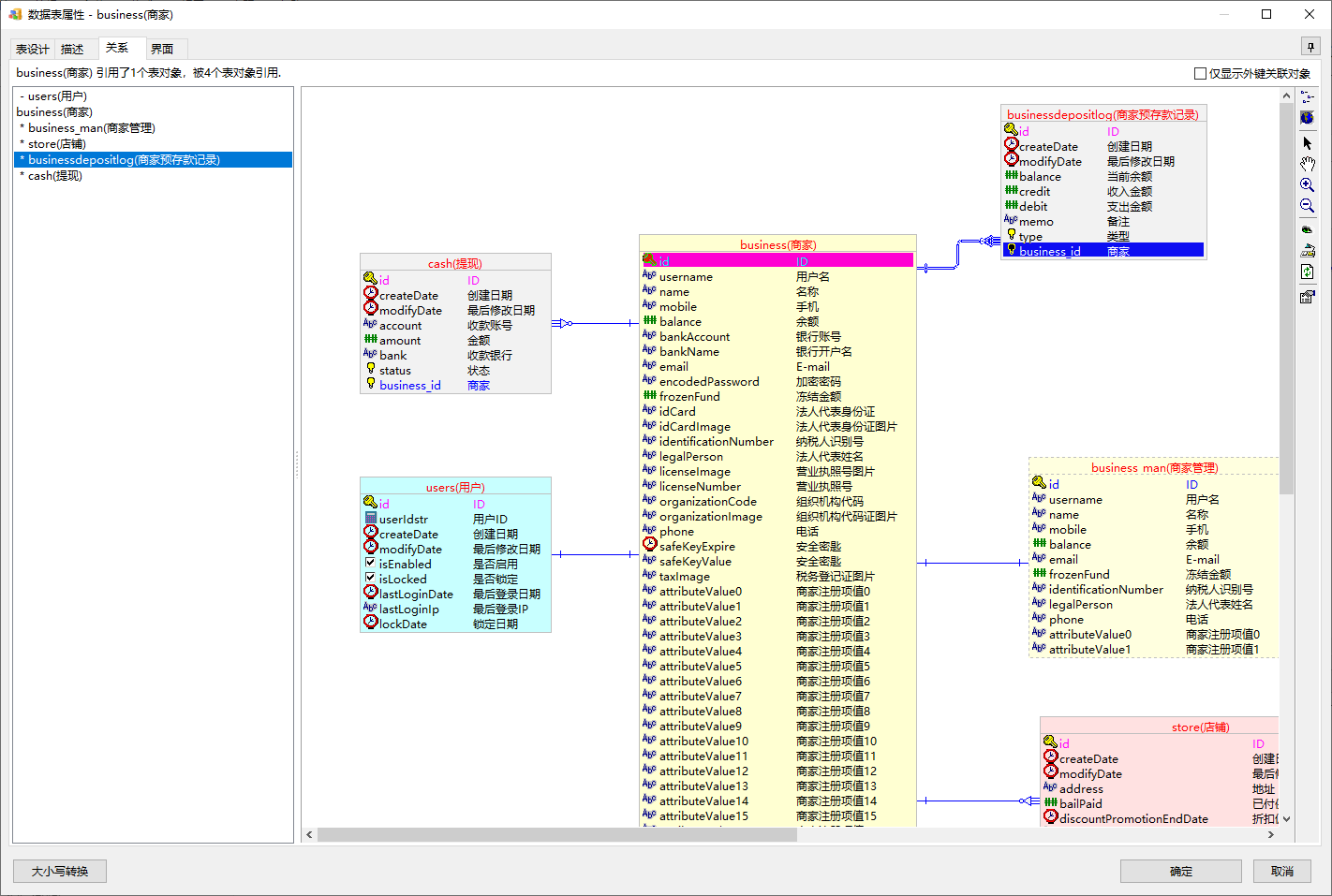
Task: Select business(商家) in the relation list
Action: coord(153,112)
